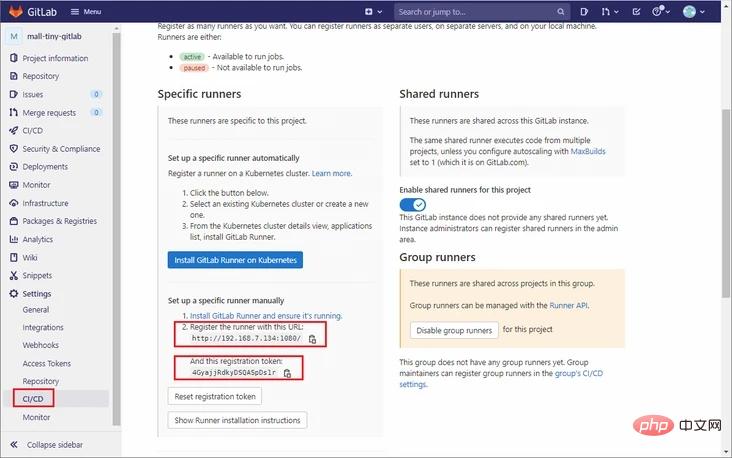Click the Wiki sidebar icon
732x458 pixels.
tap(14, 257)
